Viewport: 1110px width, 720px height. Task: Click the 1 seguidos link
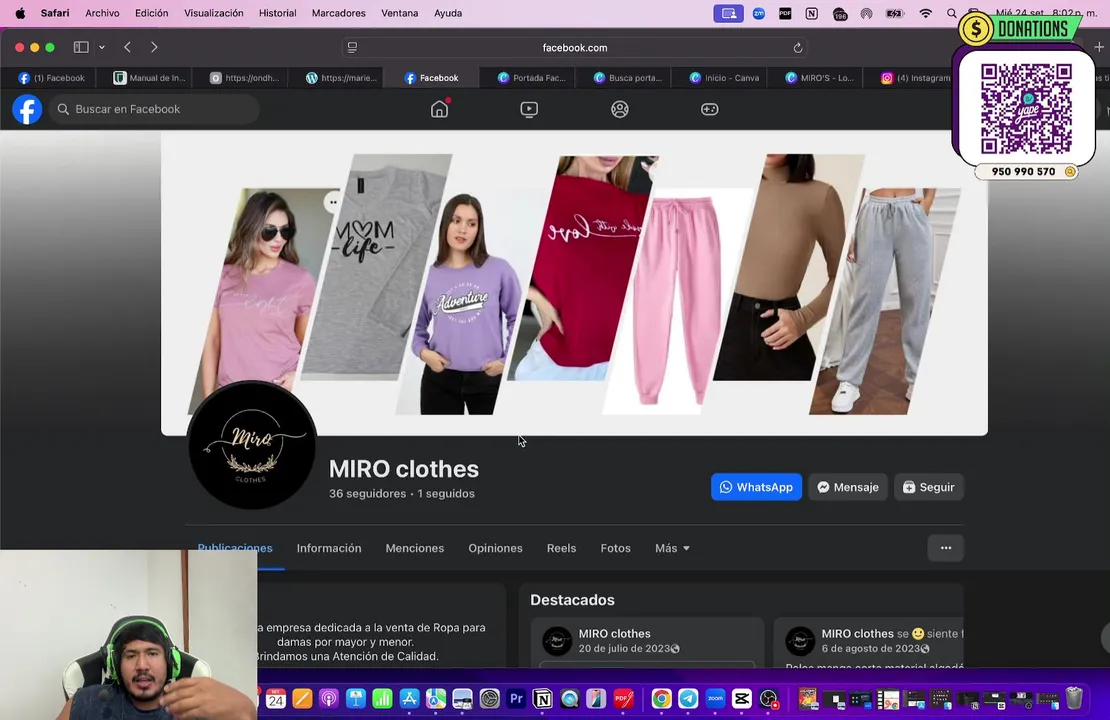[446, 493]
